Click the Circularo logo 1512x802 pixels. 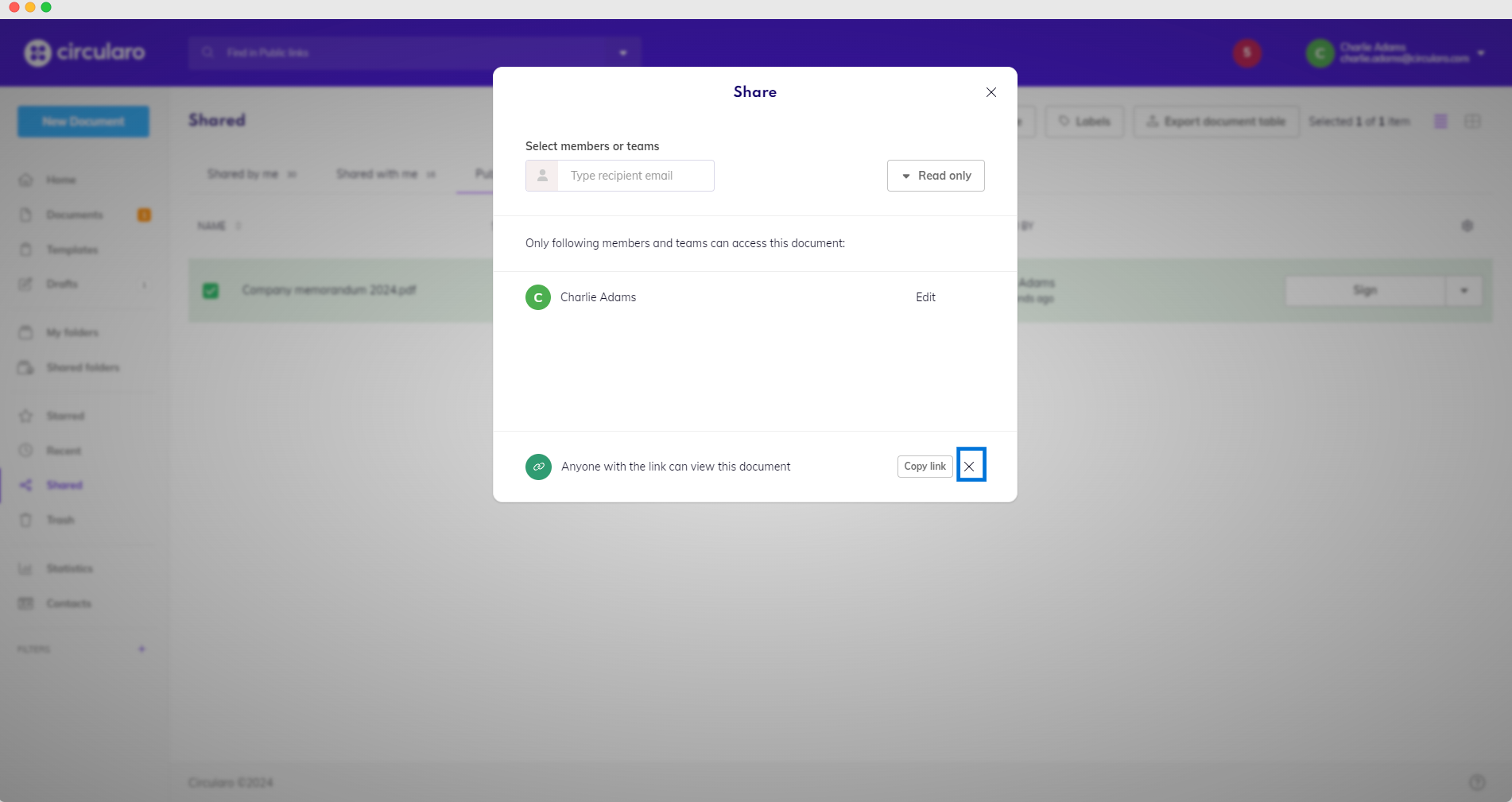[84, 52]
